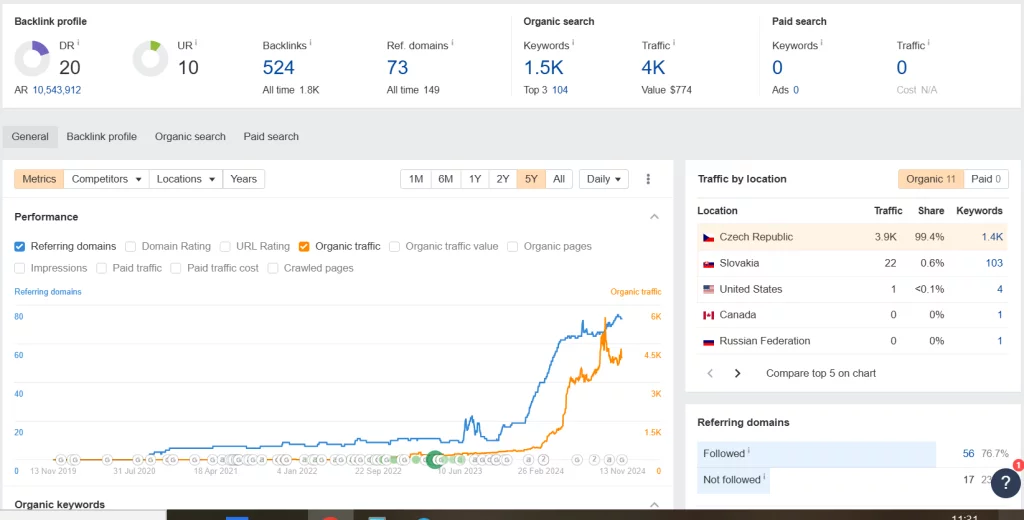Click the UR donut chart icon
This screenshot has height=520, width=1024.
click(151, 59)
